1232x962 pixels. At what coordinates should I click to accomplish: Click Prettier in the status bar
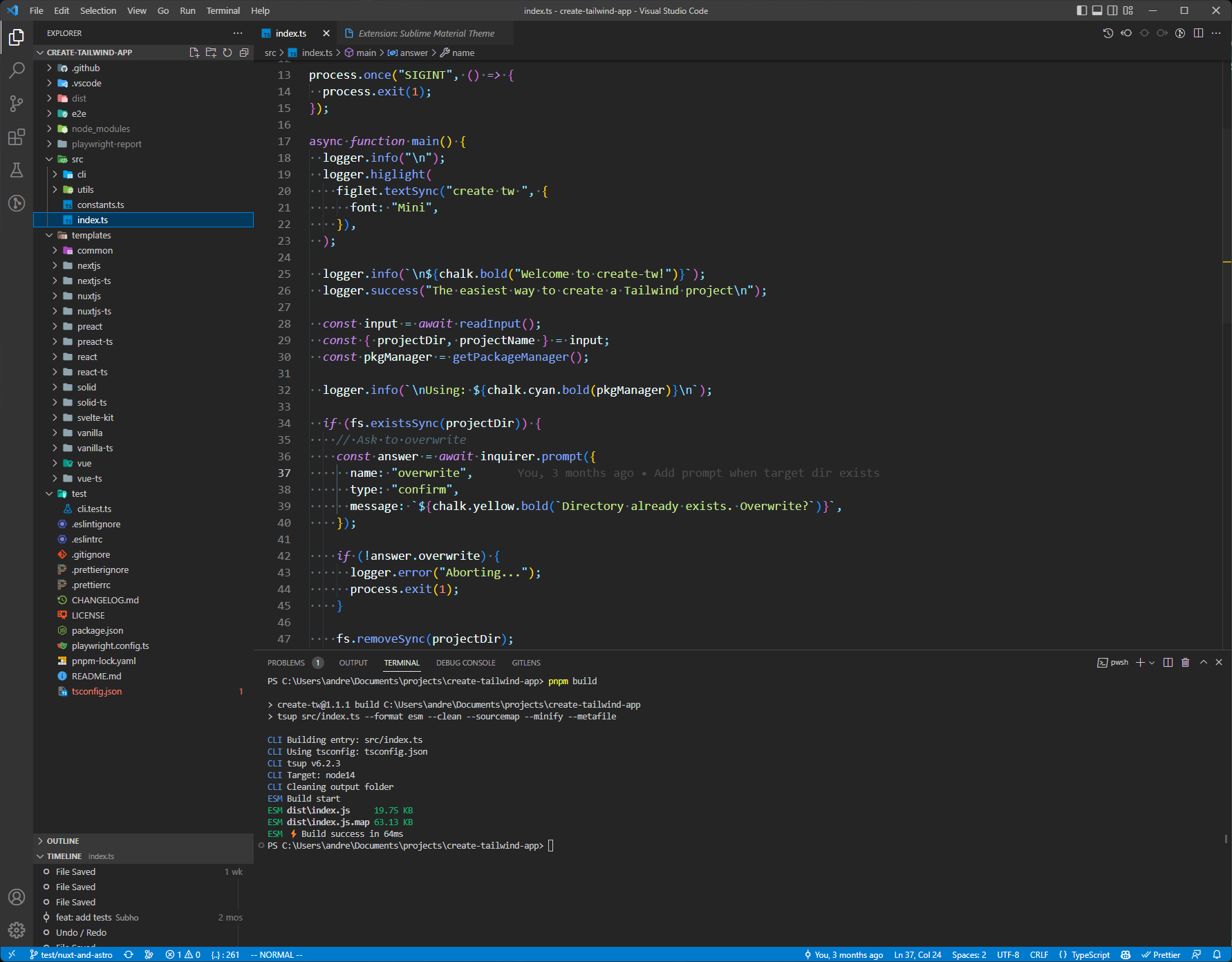tap(1164, 954)
